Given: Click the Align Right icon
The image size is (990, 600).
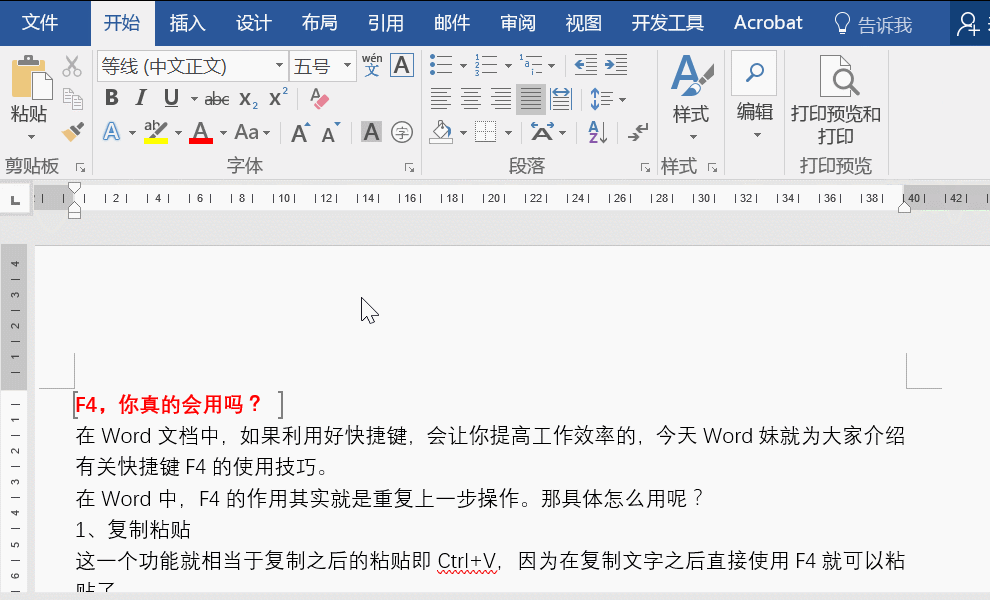Looking at the screenshot, I should pos(501,99).
